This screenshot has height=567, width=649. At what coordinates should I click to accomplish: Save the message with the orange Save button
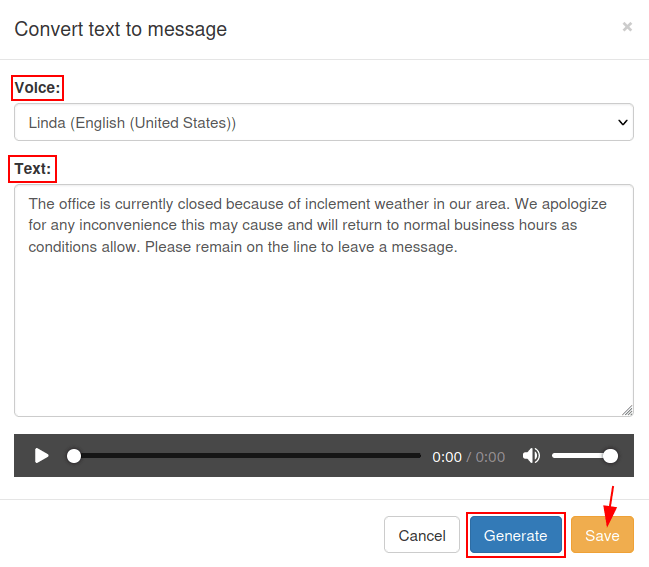click(602, 535)
